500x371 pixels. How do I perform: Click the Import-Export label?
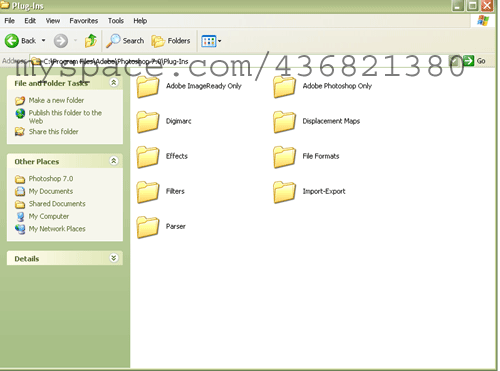(x=324, y=191)
